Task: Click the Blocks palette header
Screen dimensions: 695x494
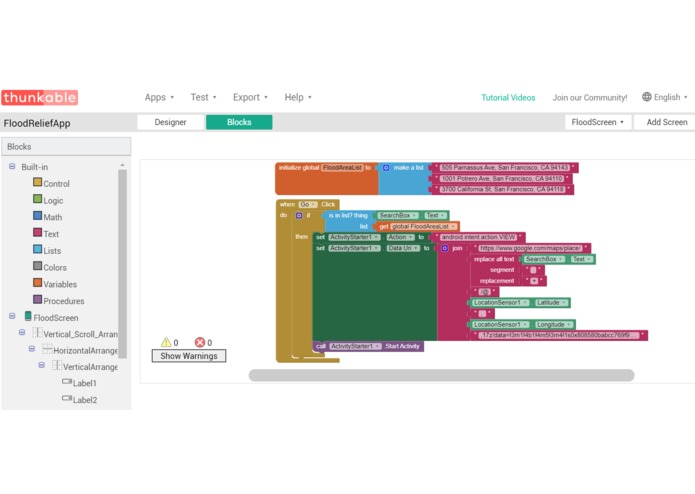Action: (x=66, y=147)
